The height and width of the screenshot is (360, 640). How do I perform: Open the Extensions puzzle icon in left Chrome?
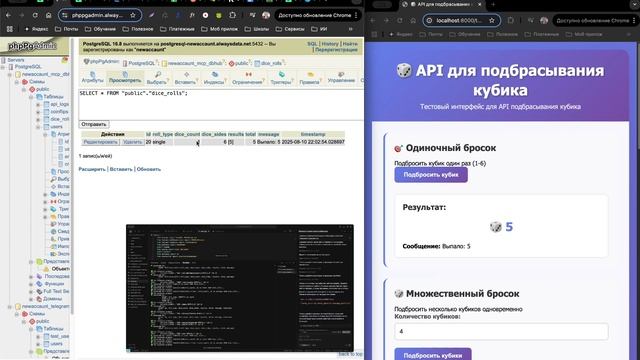click(x=232, y=15)
